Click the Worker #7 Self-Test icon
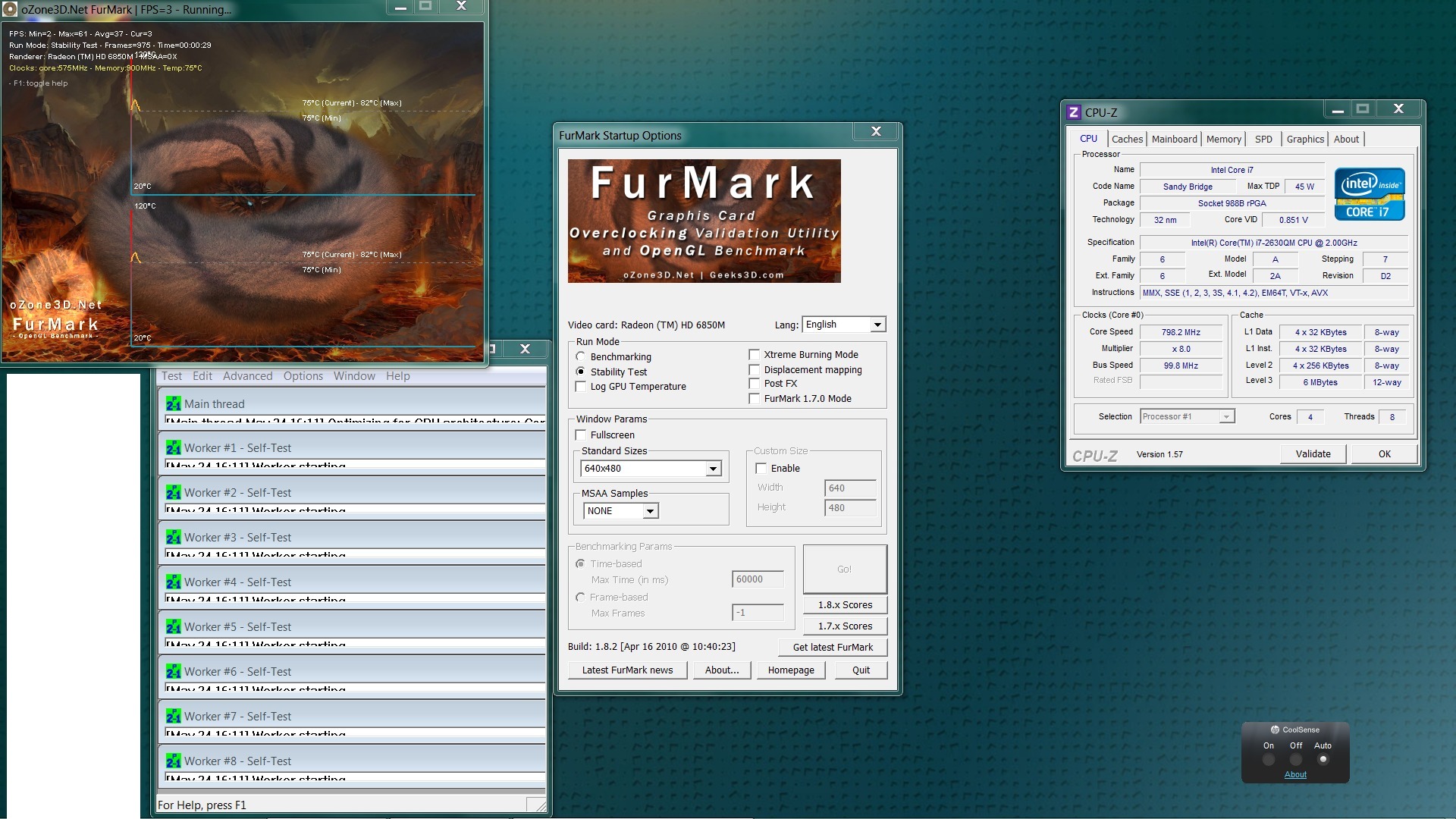Viewport: 1456px width, 819px height. (173, 716)
